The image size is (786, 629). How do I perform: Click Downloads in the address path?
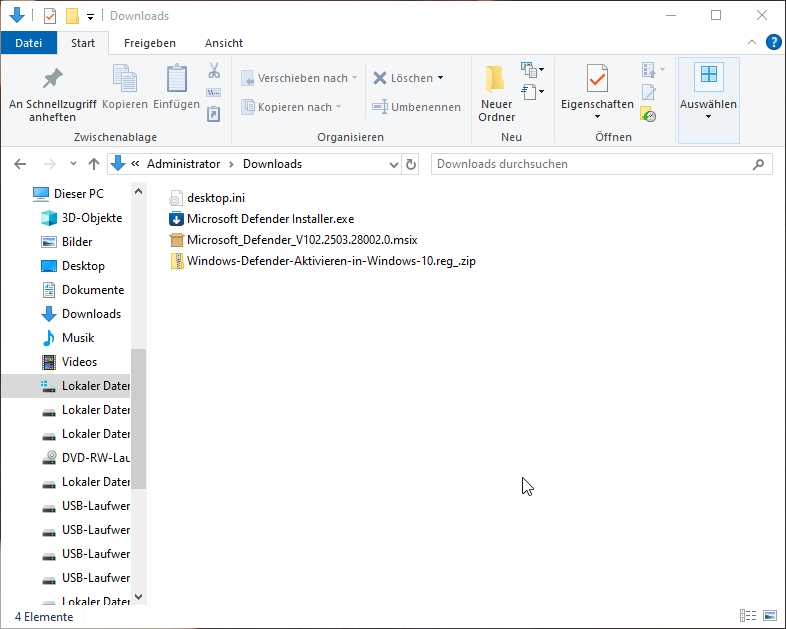coord(272,164)
